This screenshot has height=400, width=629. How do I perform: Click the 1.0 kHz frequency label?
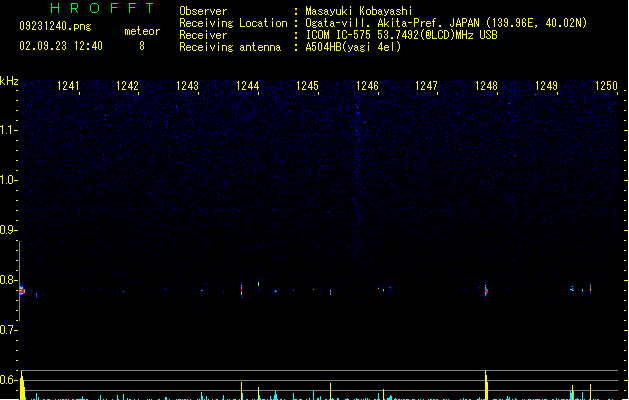[8, 180]
